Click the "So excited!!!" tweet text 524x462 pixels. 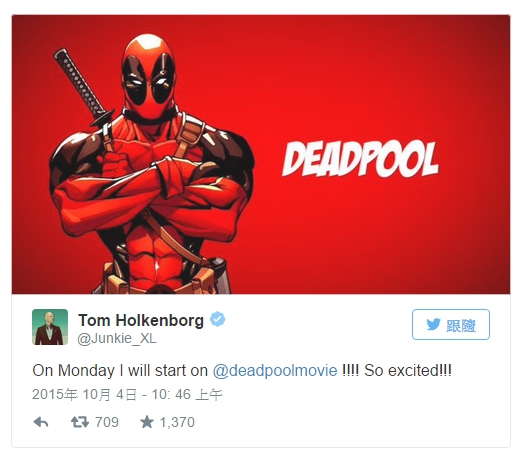(x=408, y=370)
